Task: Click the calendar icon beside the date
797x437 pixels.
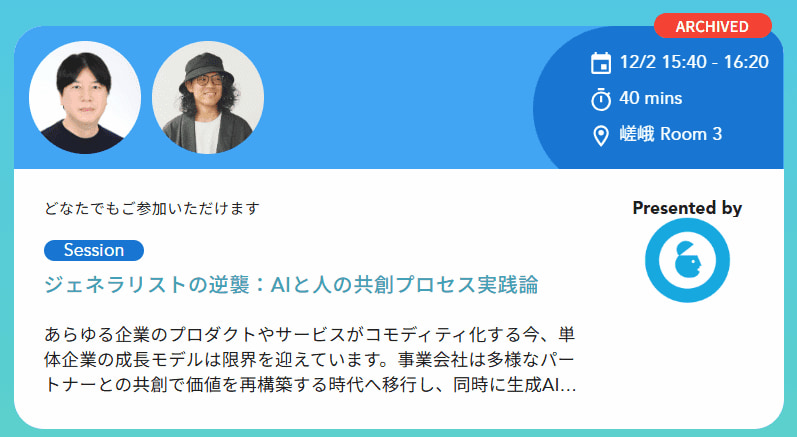Action: (x=601, y=63)
